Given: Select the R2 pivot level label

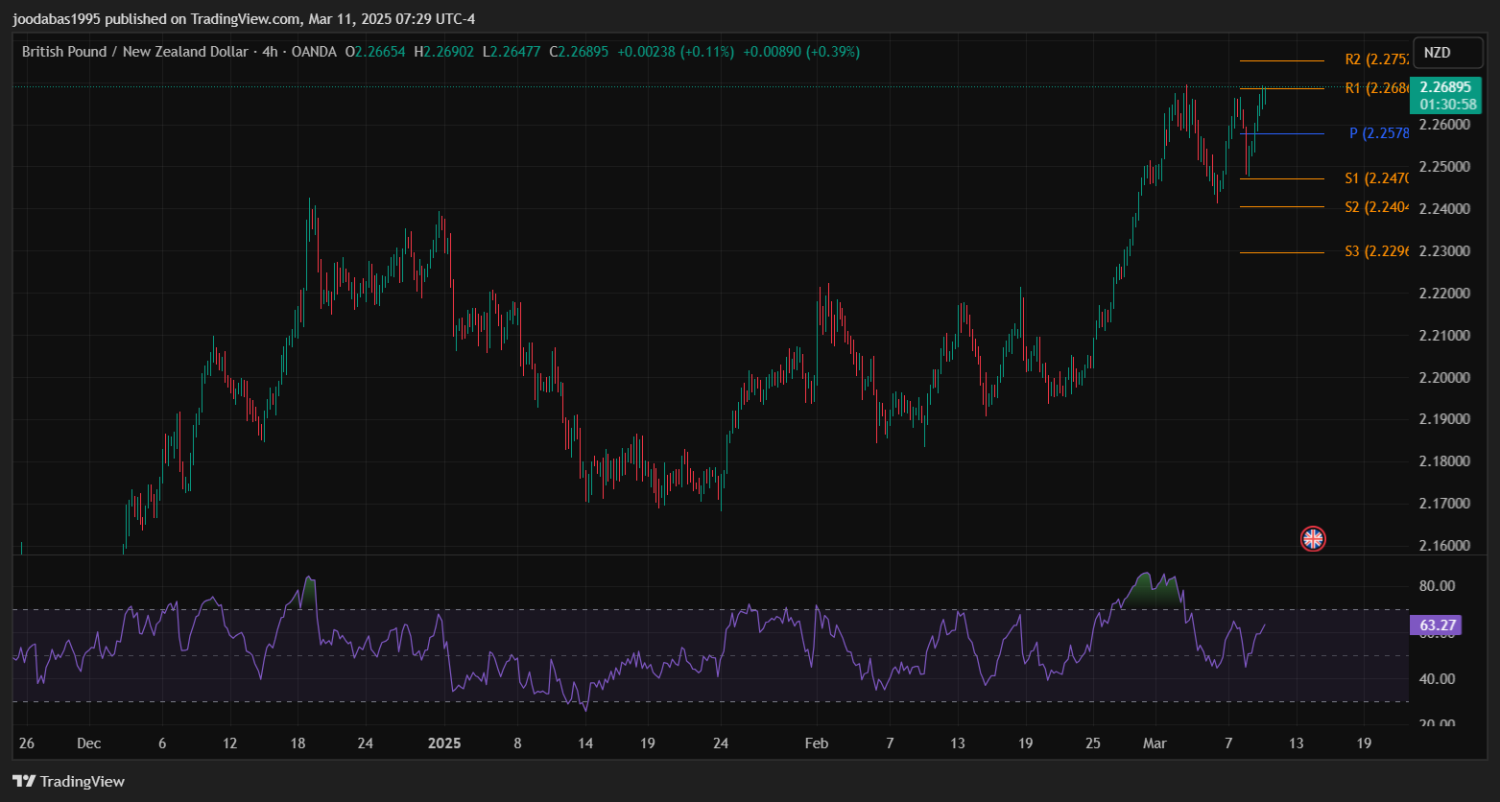Looking at the screenshot, I should point(1377,60).
